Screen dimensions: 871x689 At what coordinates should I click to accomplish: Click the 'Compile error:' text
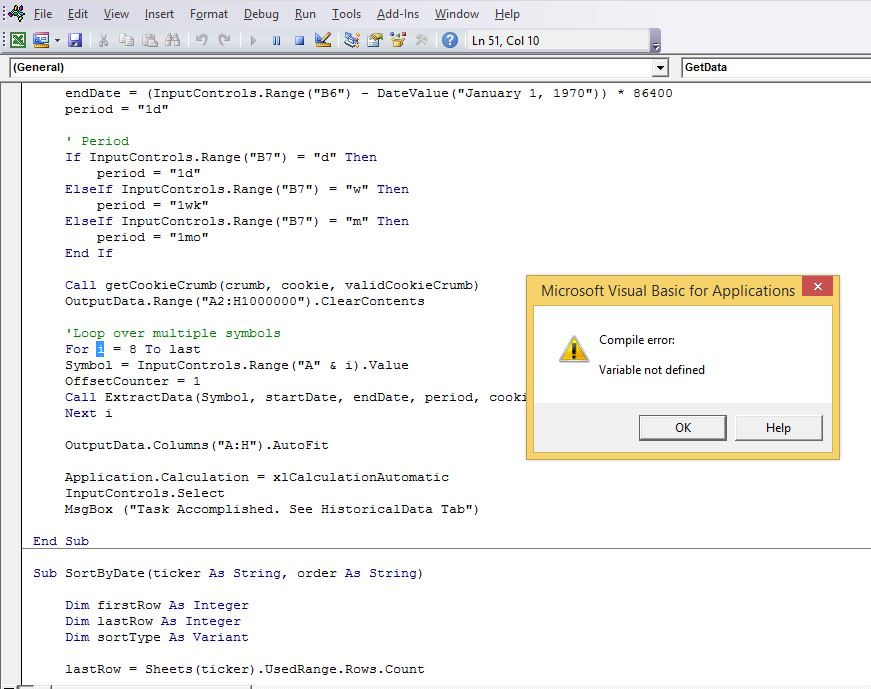pyautogui.click(x=637, y=340)
